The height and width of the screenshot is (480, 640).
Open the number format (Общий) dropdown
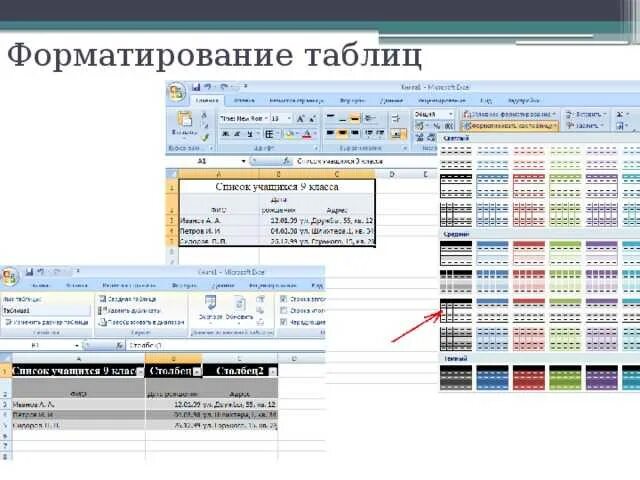[x=451, y=115]
